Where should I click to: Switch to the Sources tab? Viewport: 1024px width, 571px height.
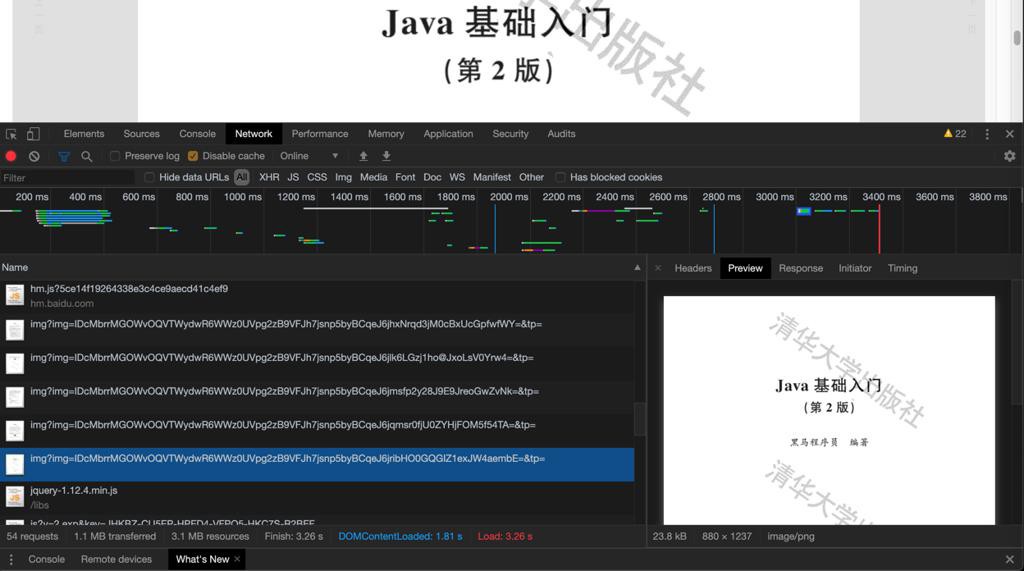[x=141, y=134]
